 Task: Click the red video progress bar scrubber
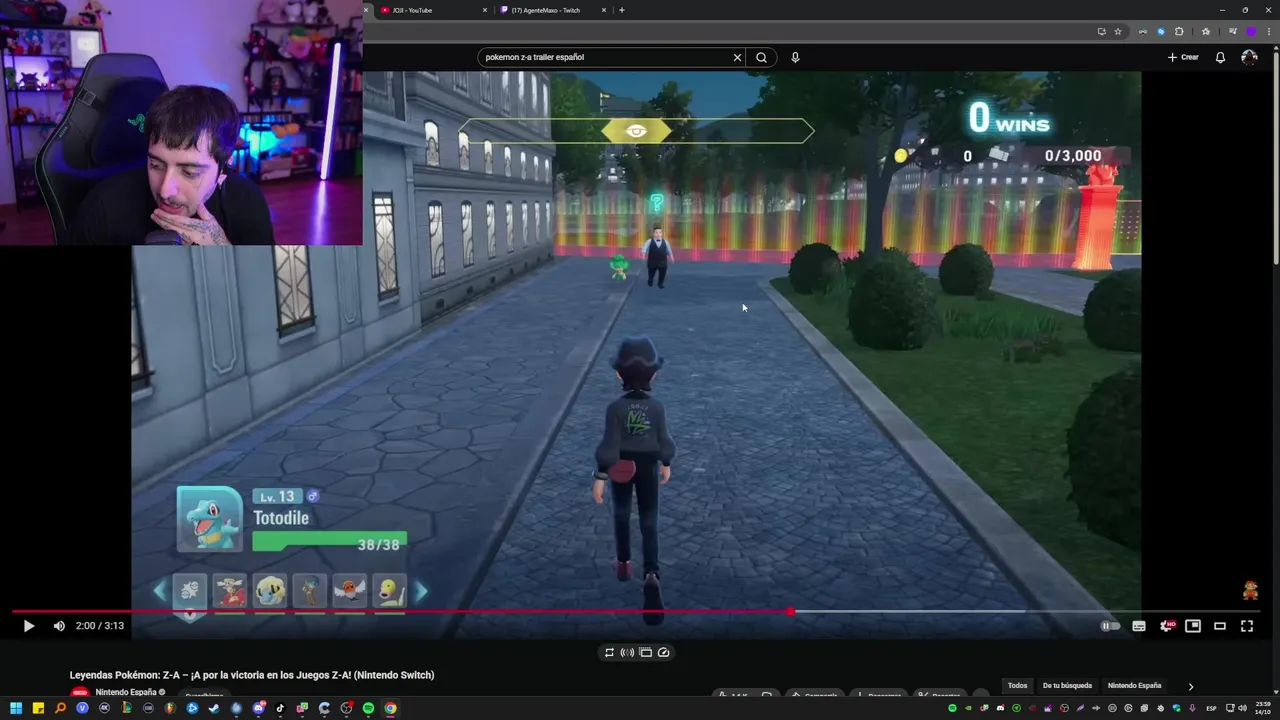click(790, 611)
